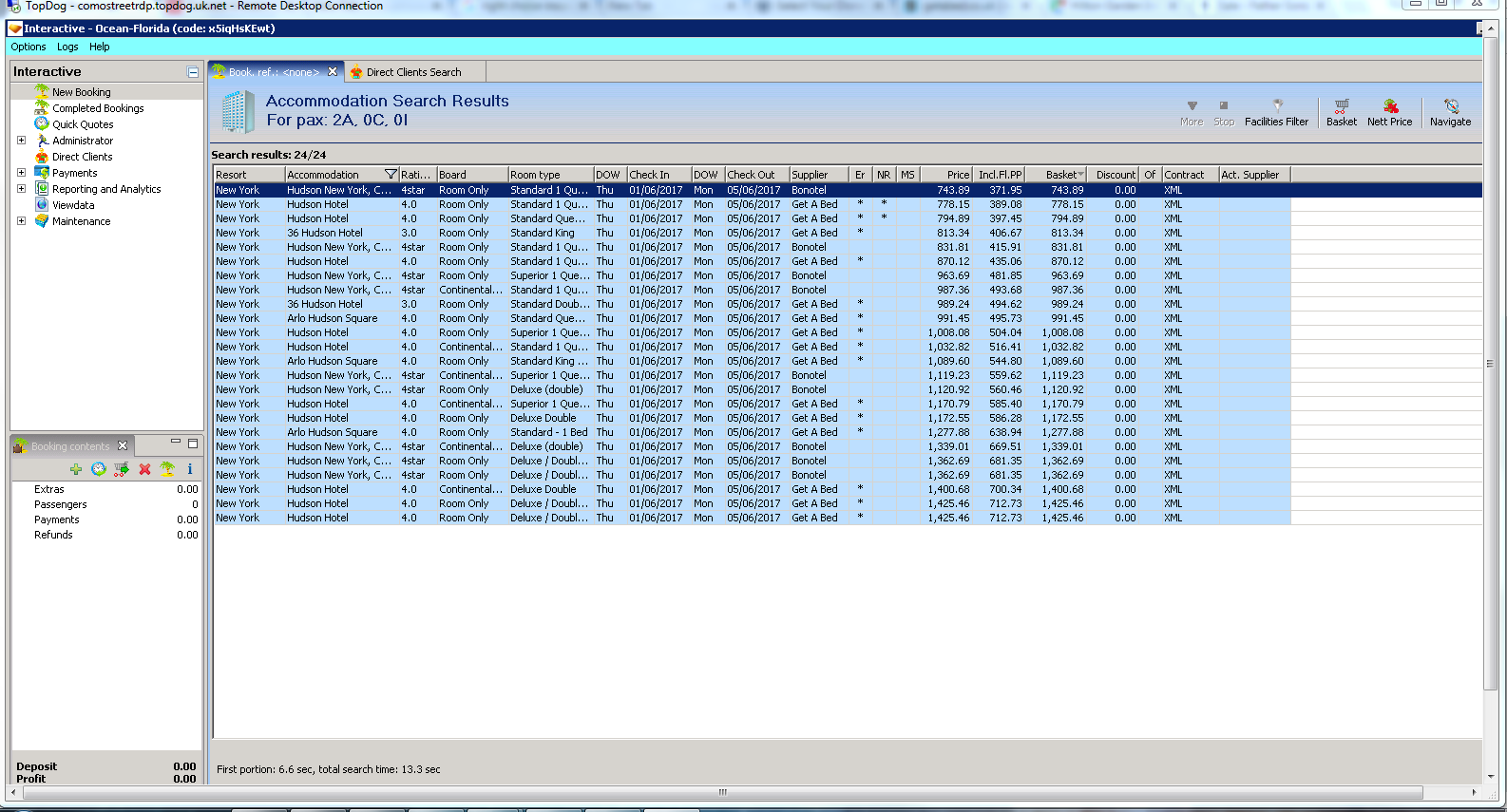The width and height of the screenshot is (1507, 812).
Task: Click the Refunds line in Booking contents
Action: point(106,535)
